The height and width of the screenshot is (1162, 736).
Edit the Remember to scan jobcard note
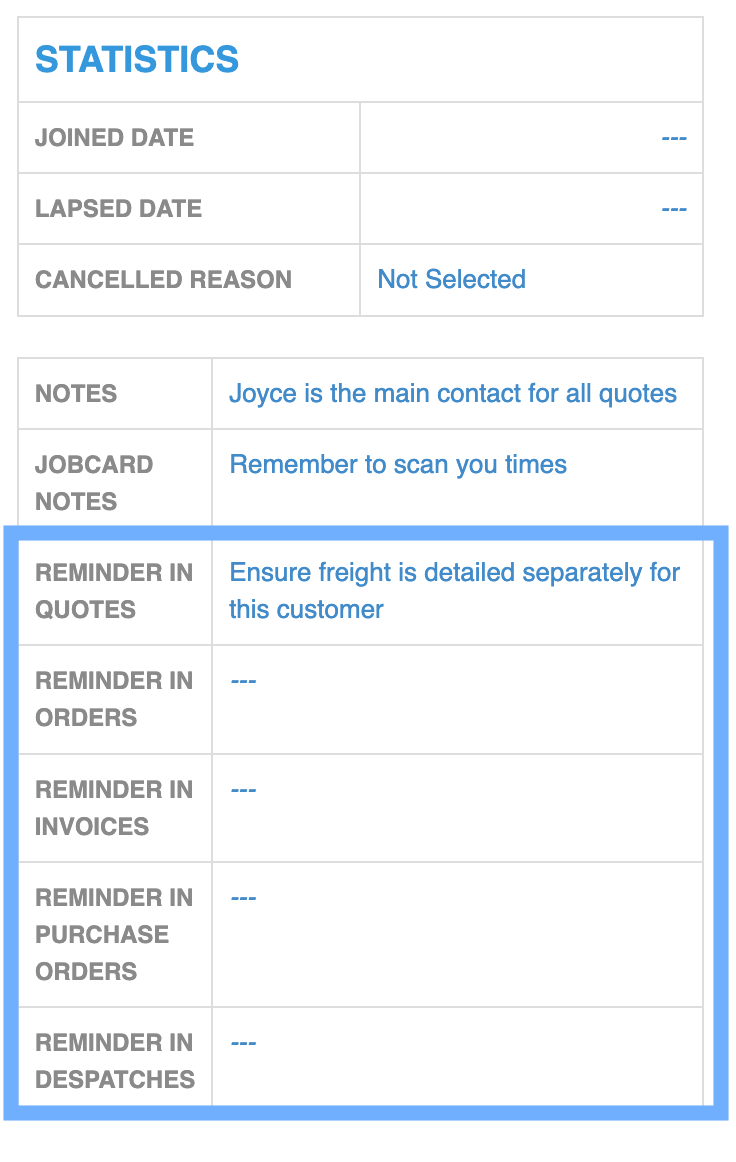click(x=397, y=465)
